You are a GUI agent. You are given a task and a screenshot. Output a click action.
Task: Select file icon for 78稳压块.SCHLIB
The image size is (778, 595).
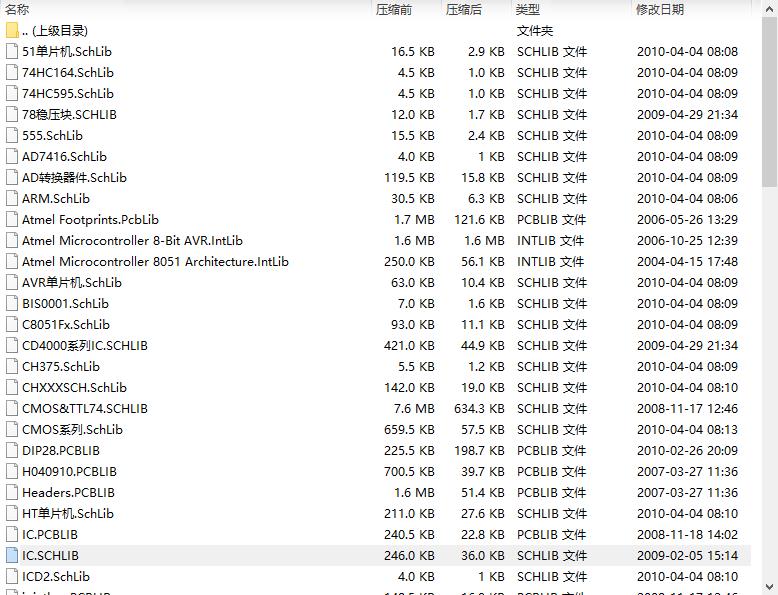(x=12, y=115)
